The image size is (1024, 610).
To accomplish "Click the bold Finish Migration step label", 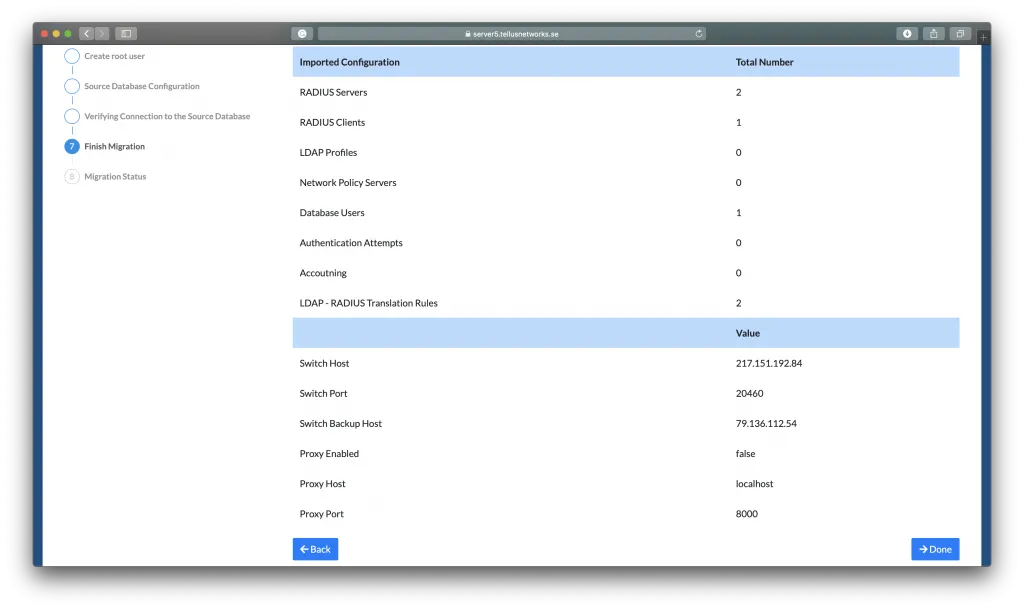I will [114, 146].
